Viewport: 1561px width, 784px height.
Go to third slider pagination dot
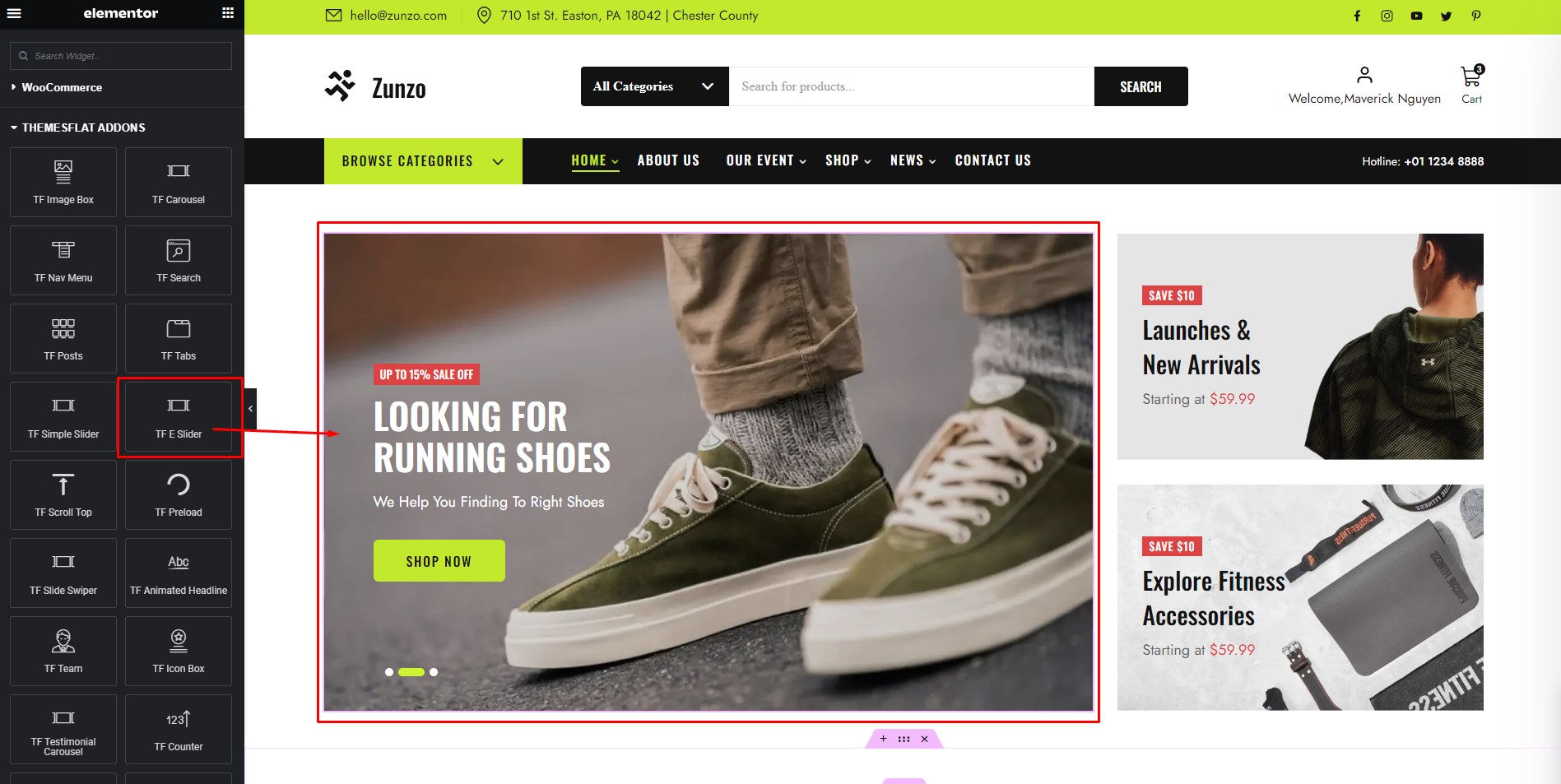pyautogui.click(x=434, y=672)
